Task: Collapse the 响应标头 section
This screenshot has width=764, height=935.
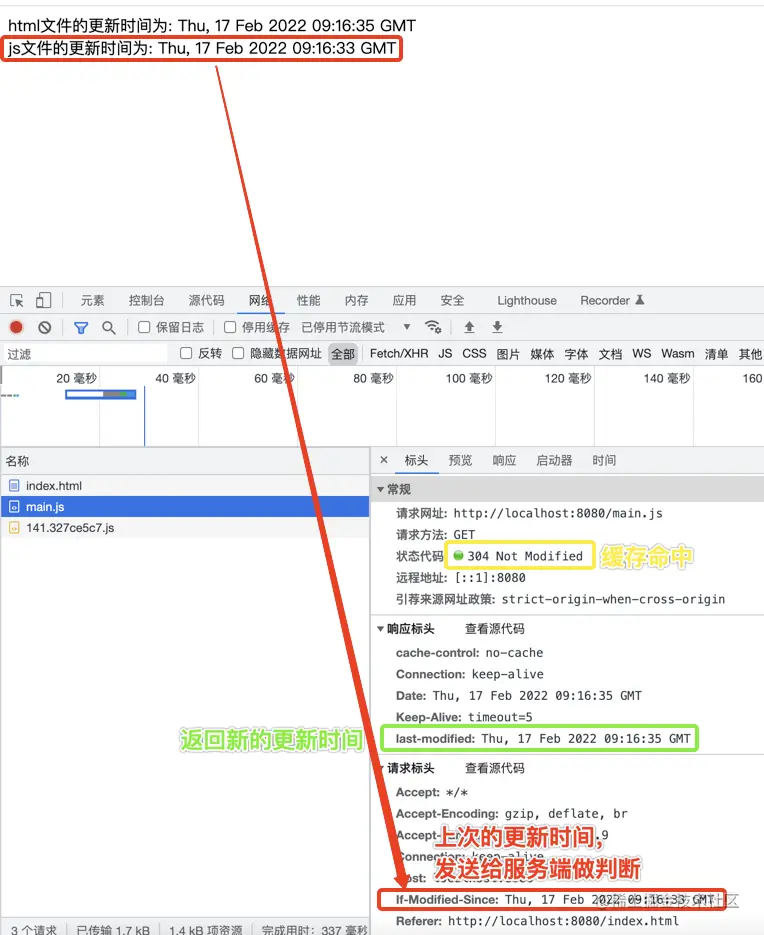Action: point(381,629)
